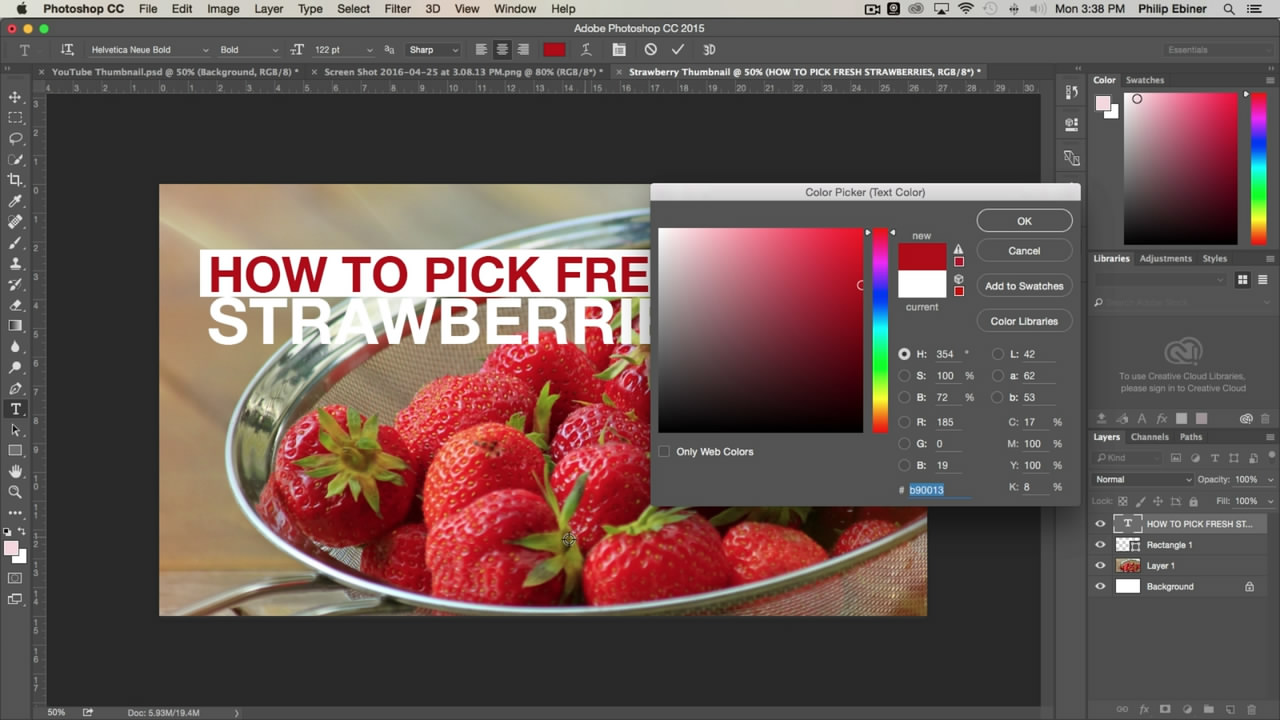Viewport: 1280px width, 720px height.
Task: Select the Lasso tool
Action: [15, 139]
